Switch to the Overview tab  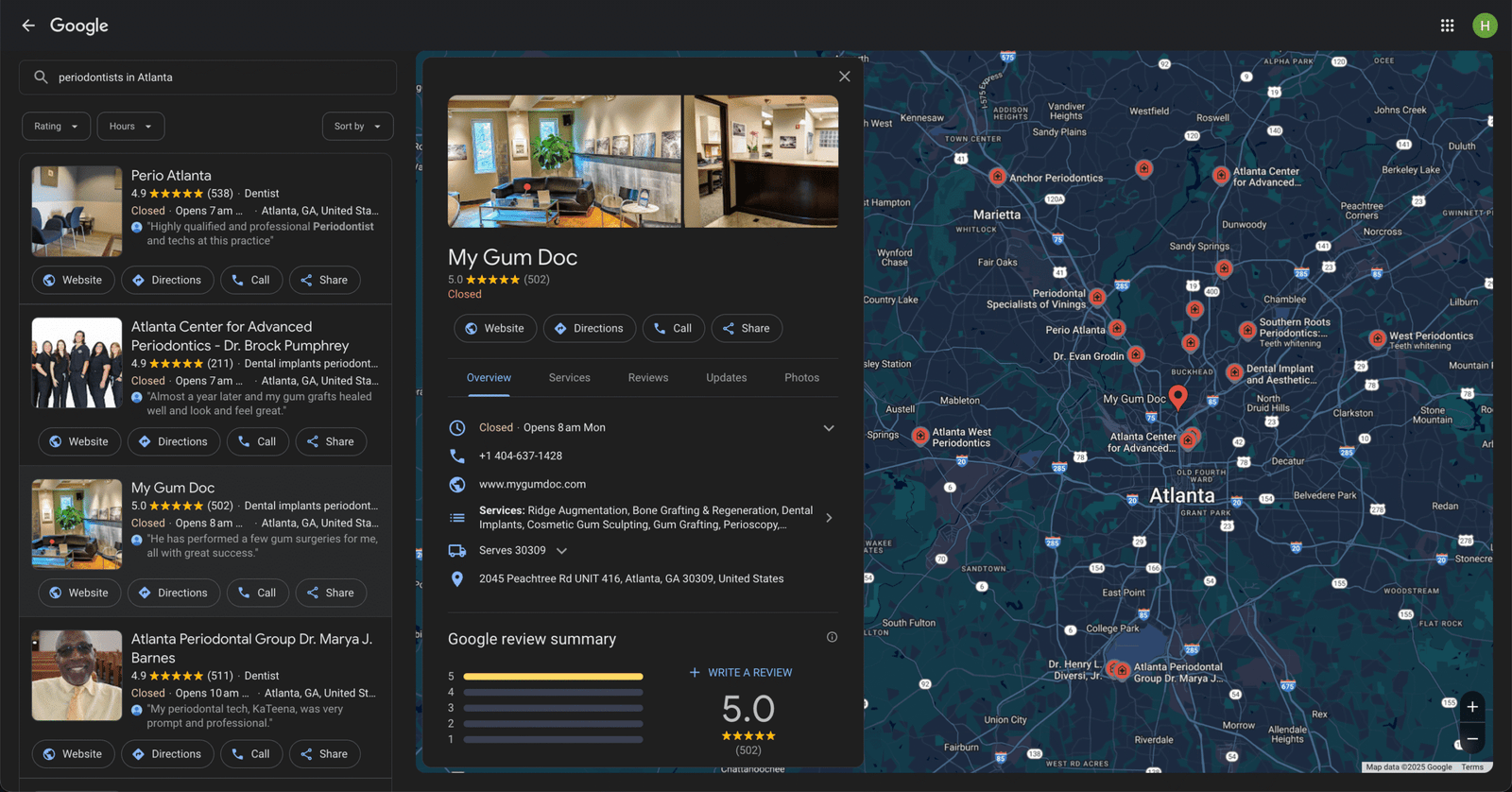click(489, 378)
